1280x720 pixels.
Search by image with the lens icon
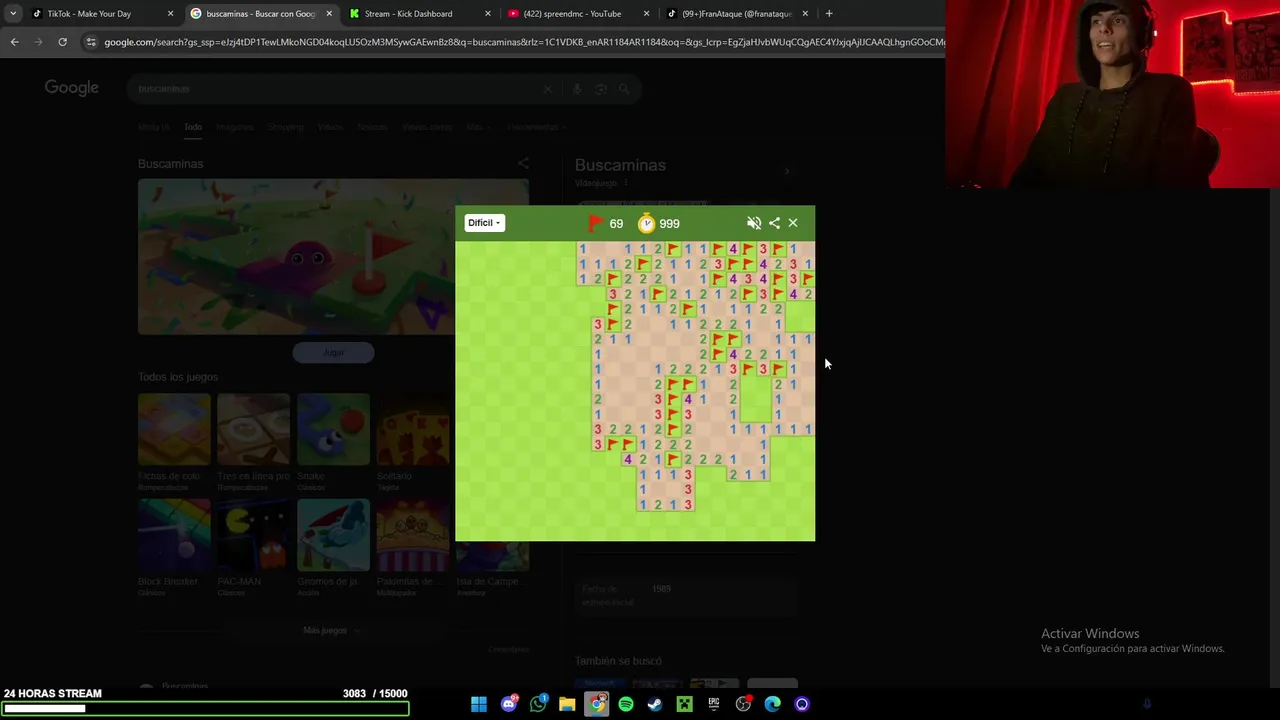coord(600,89)
